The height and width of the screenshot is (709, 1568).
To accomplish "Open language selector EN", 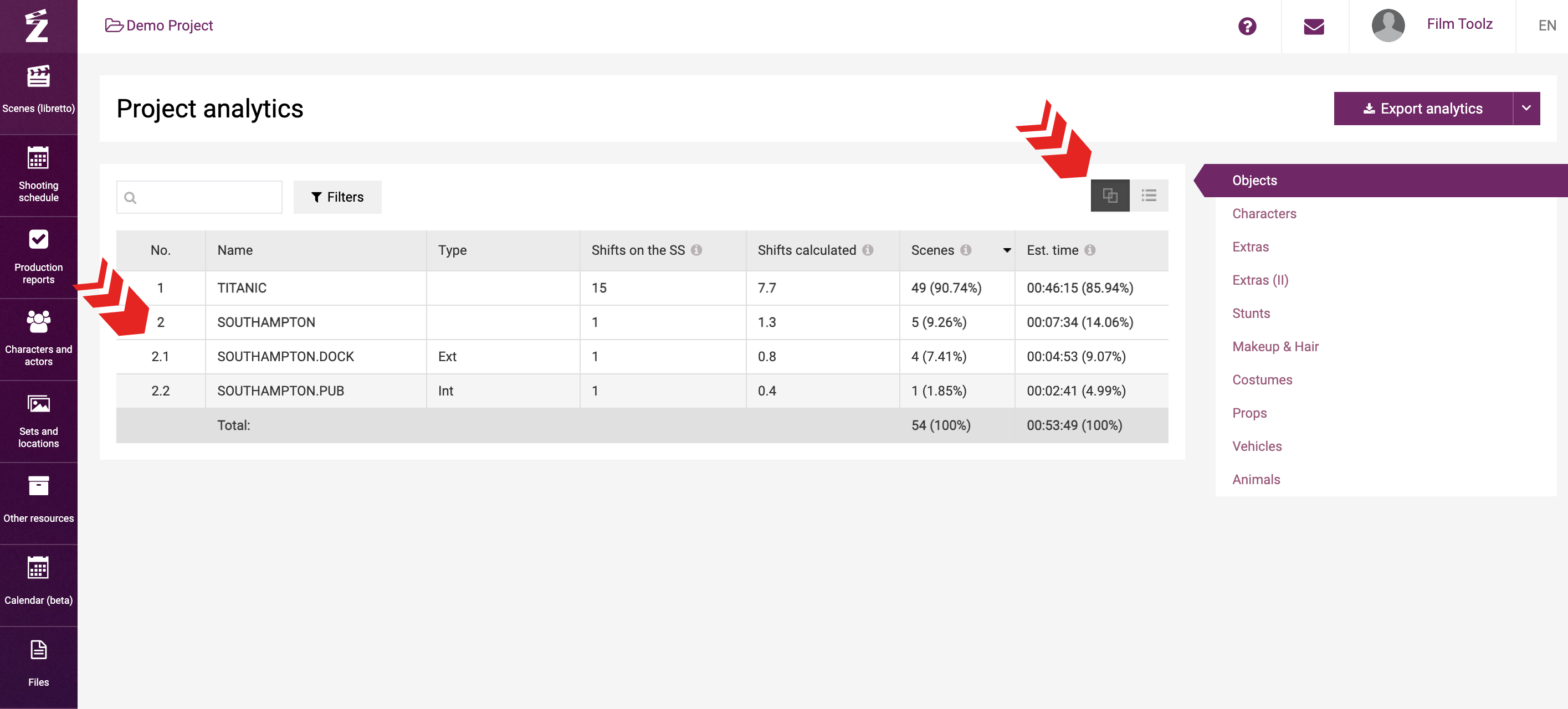I will tap(1547, 25).
